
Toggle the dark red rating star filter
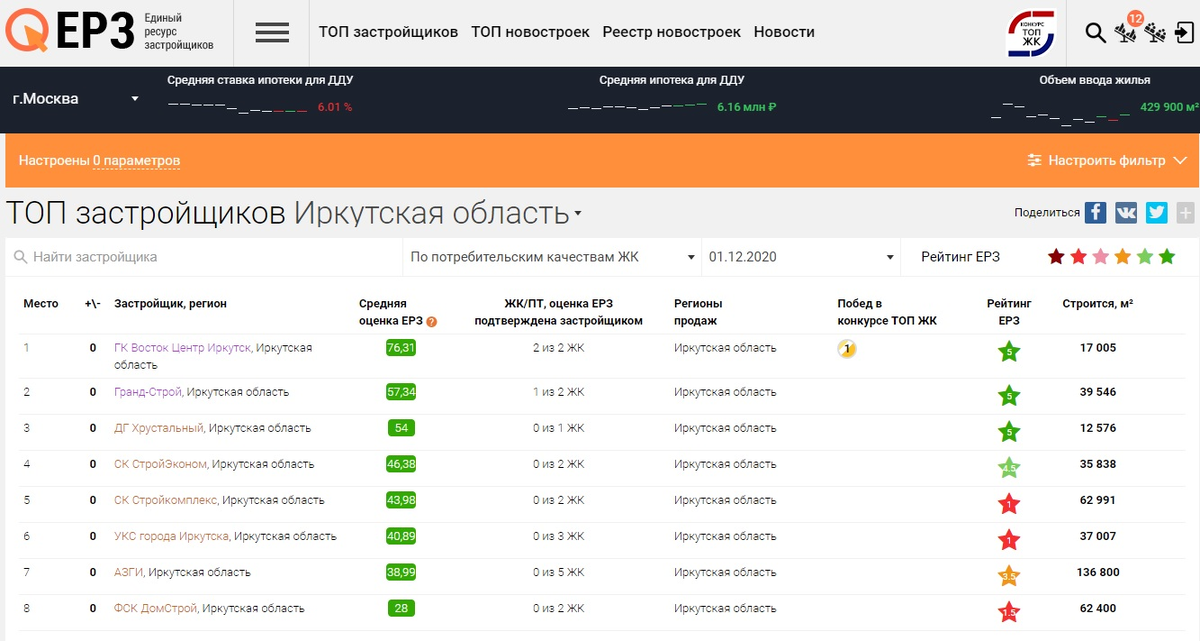[1056, 256]
